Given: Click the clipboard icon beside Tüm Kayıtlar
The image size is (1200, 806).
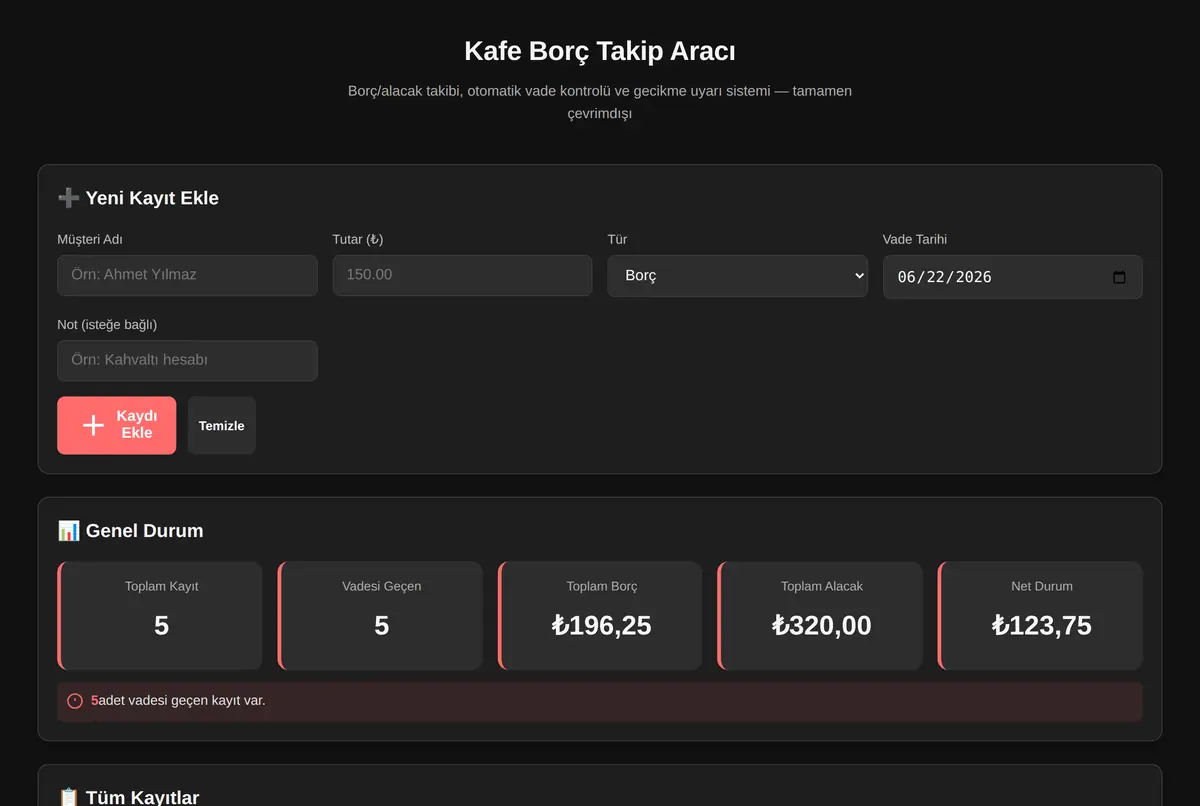Looking at the screenshot, I should pos(68,798).
